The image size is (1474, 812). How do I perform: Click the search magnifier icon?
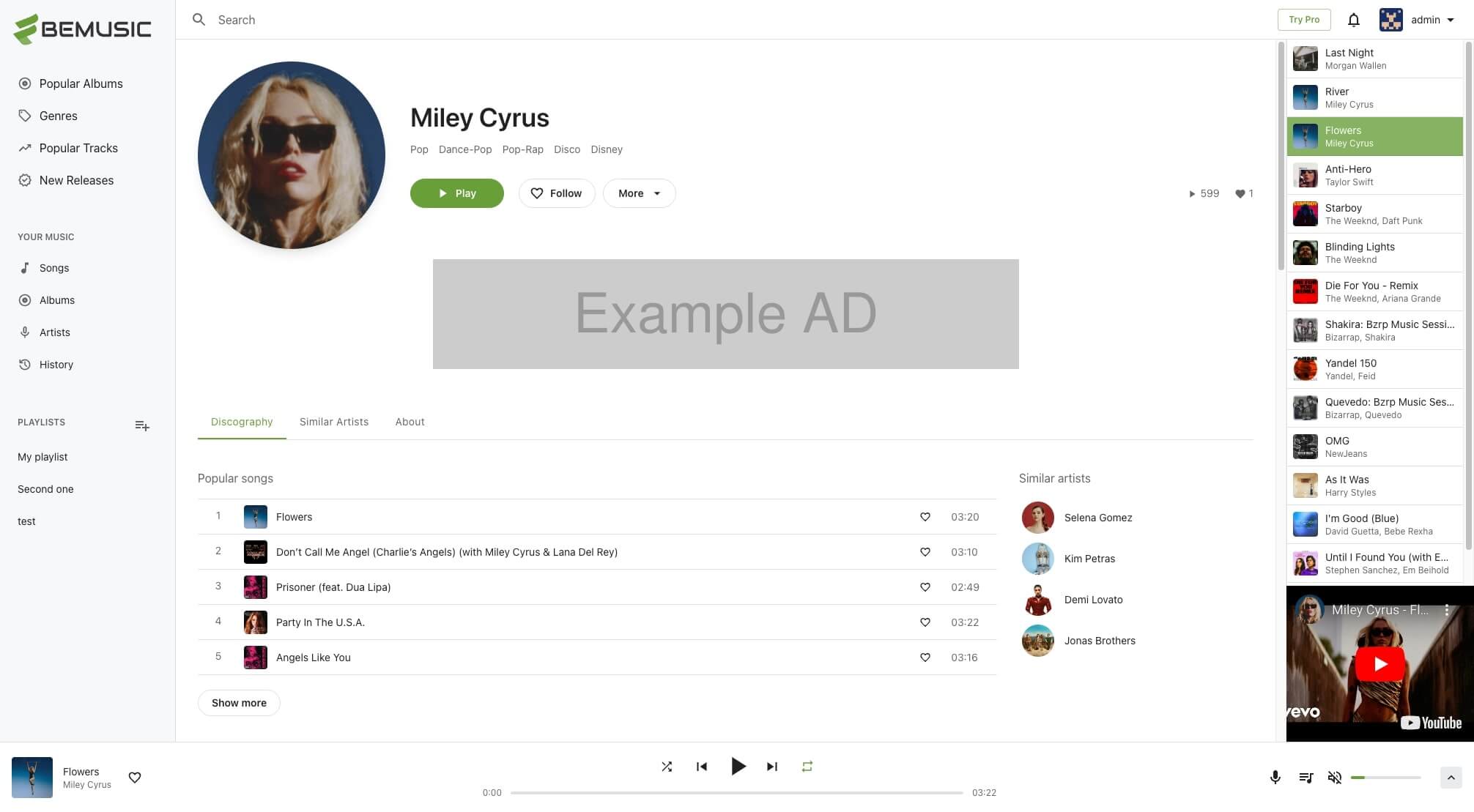pos(199,20)
